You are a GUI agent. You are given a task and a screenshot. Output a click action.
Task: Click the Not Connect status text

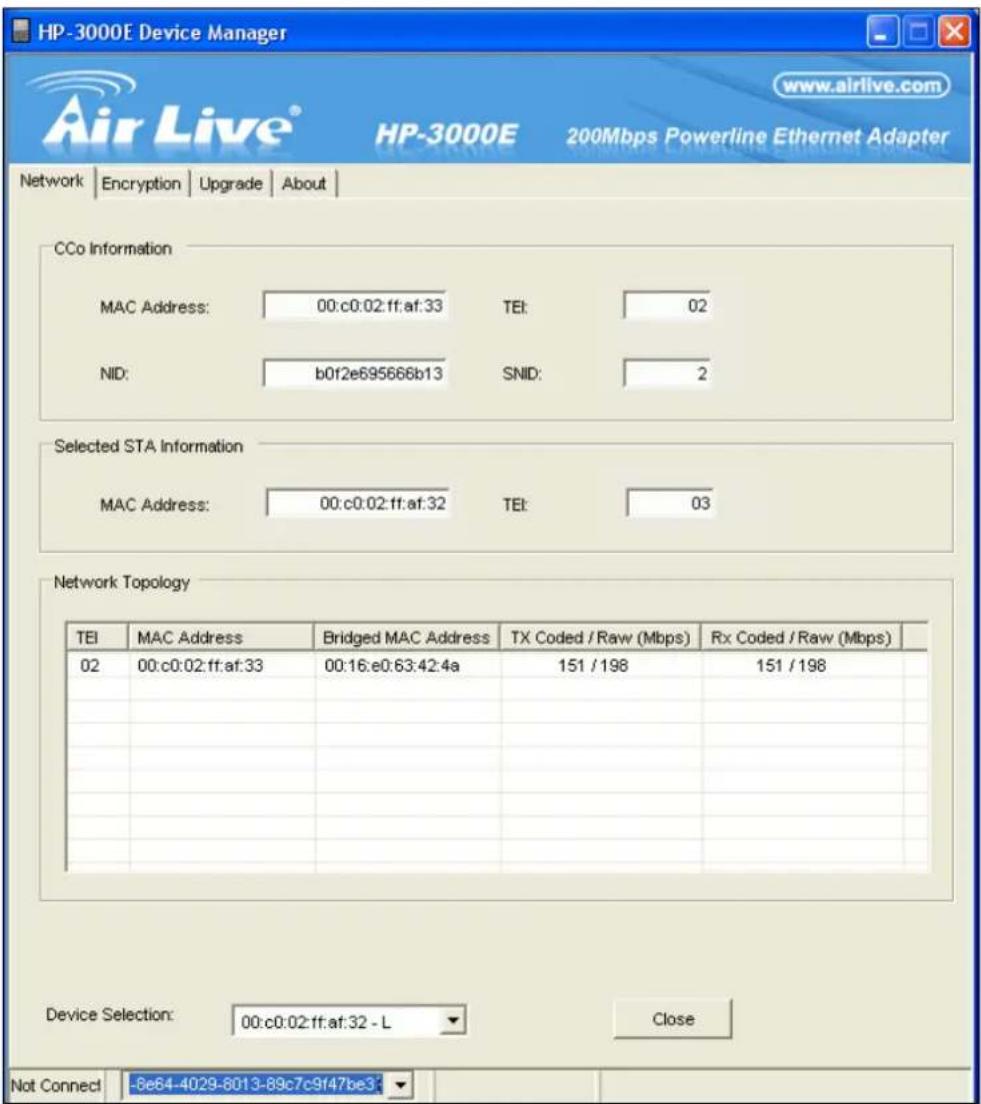56,1085
